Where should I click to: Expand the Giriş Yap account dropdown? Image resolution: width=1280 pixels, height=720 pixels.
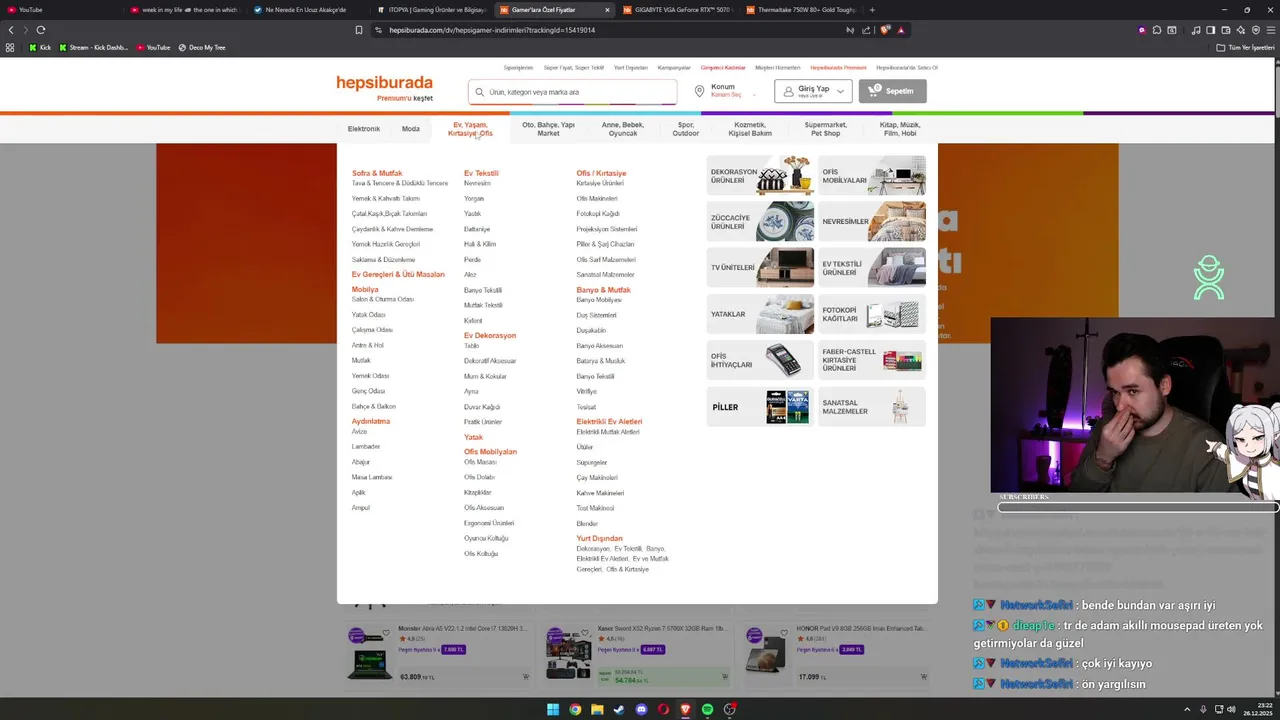(x=840, y=91)
